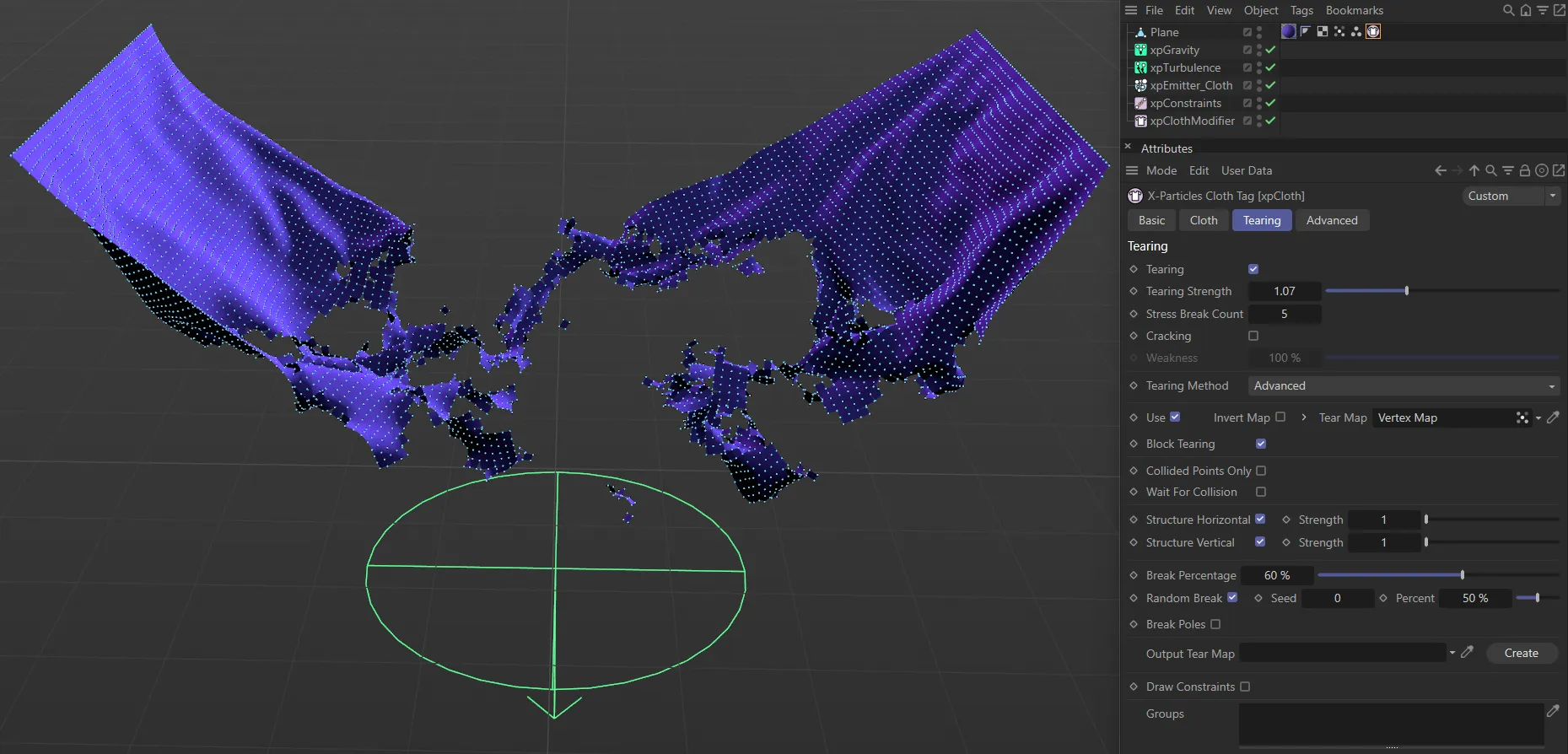Select the purple material tag on Plane
The image size is (1568, 754).
point(1289,31)
